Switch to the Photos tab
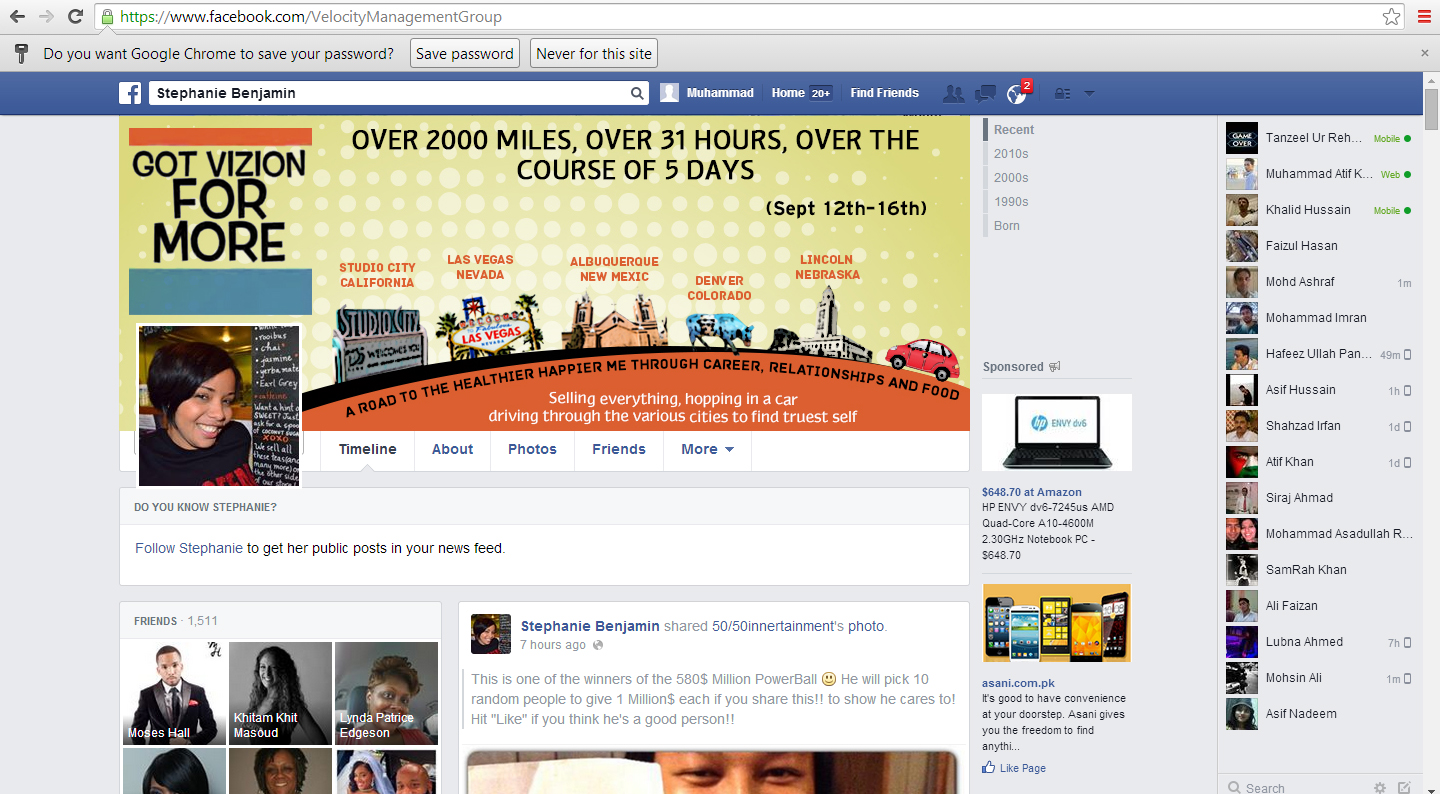Screen dimensions: 1440x794 point(532,449)
